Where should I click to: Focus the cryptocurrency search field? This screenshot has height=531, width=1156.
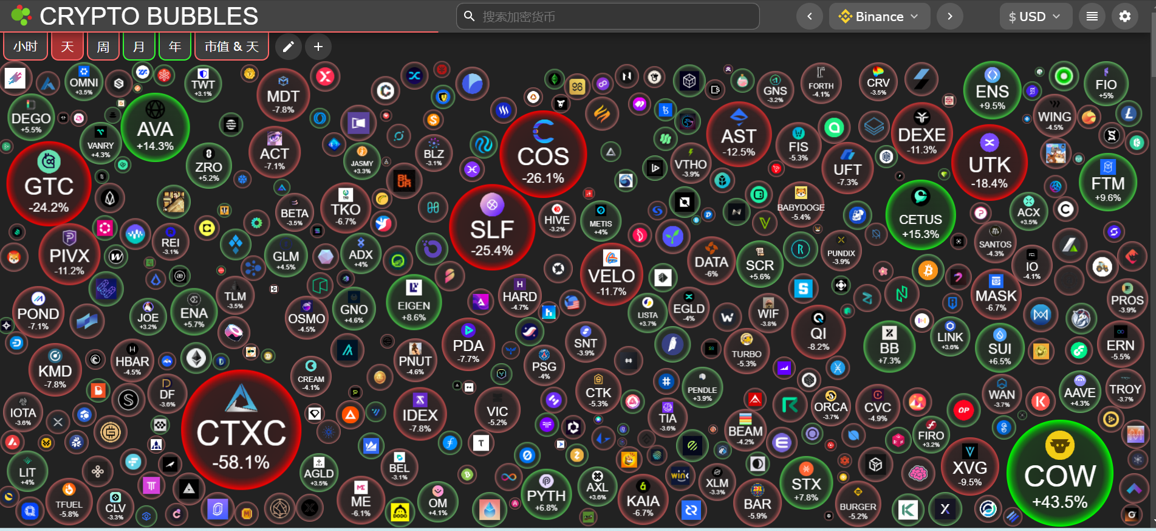point(607,16)
